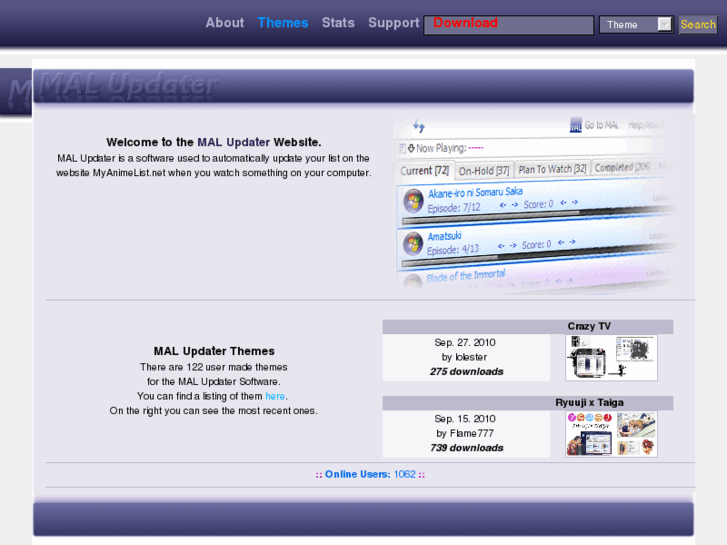Click the Online Users count

(x=405, y=474)
